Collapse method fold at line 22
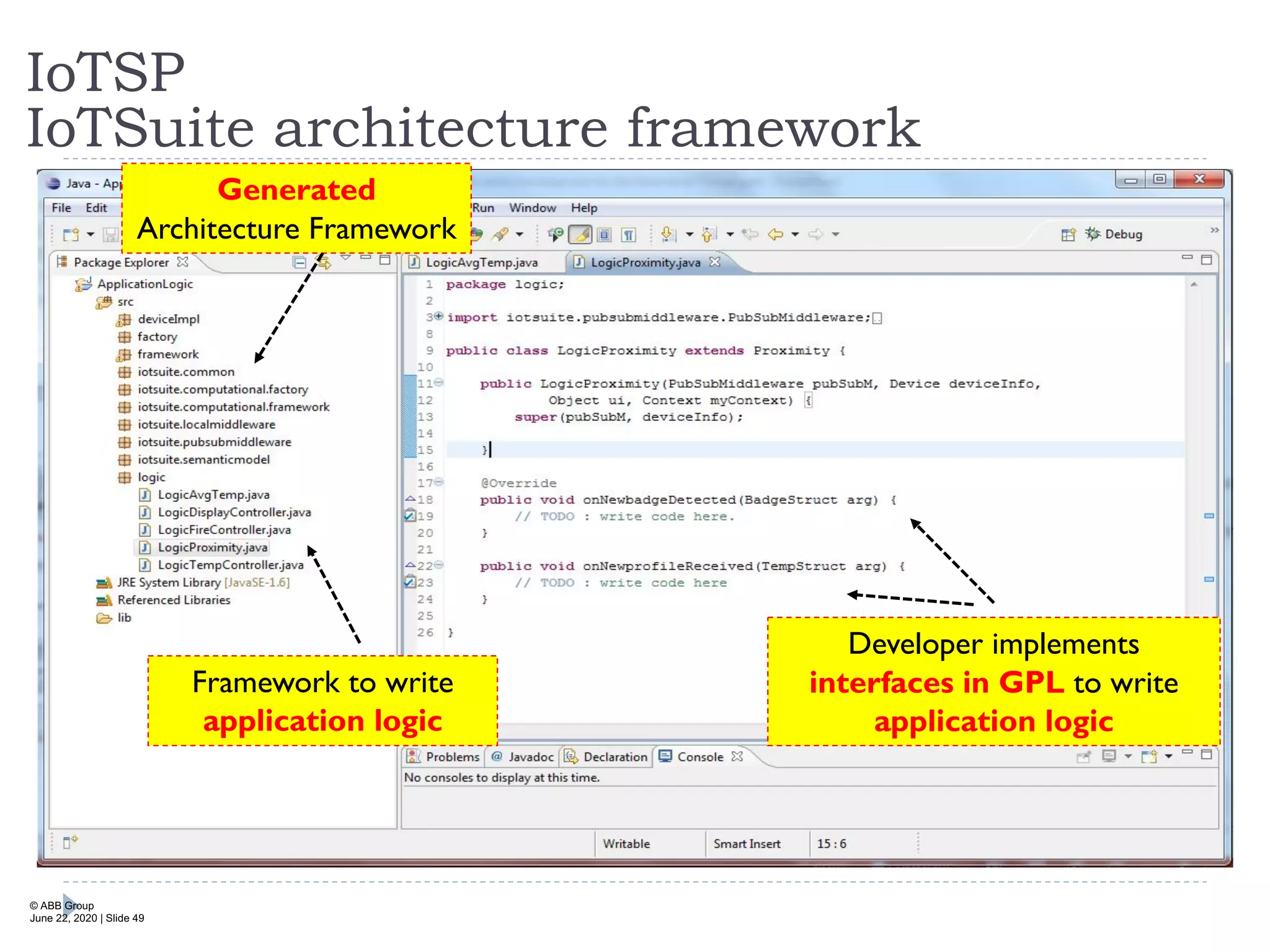The image size is (1270, 952). [x=439, y=565]
